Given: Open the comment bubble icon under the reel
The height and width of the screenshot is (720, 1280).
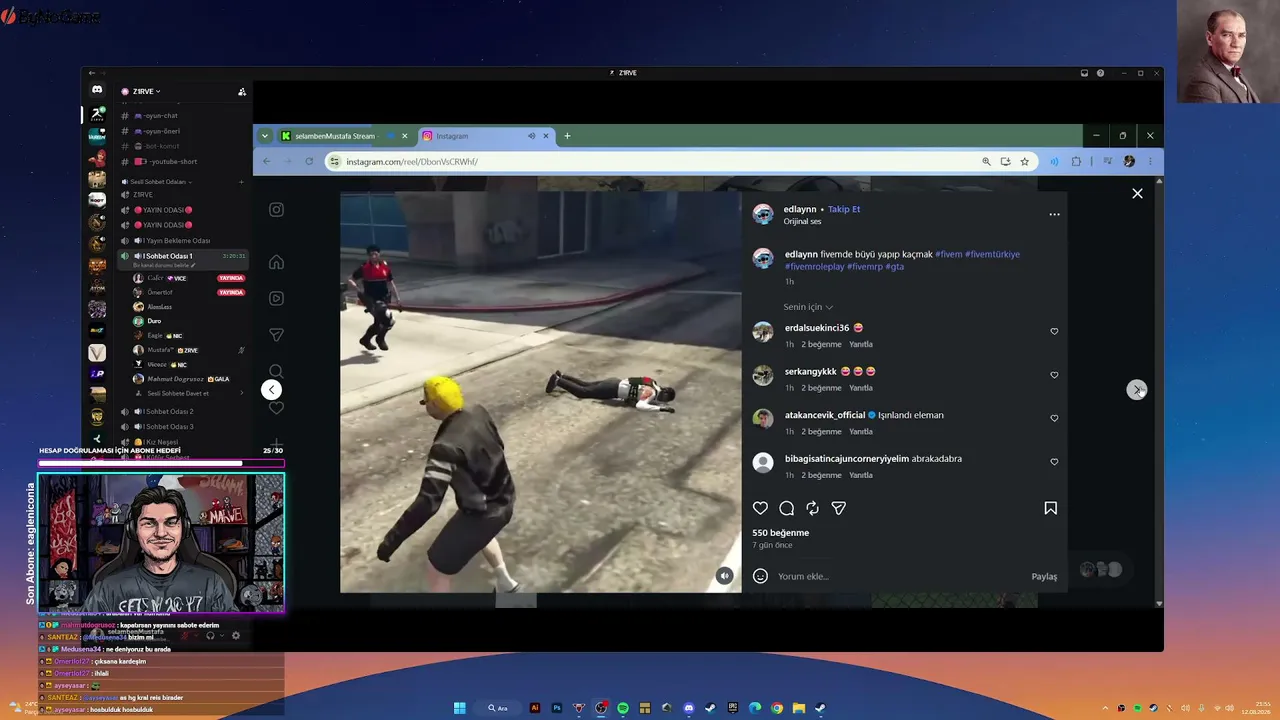Looking at the screenshot, I should click(787, 508).
